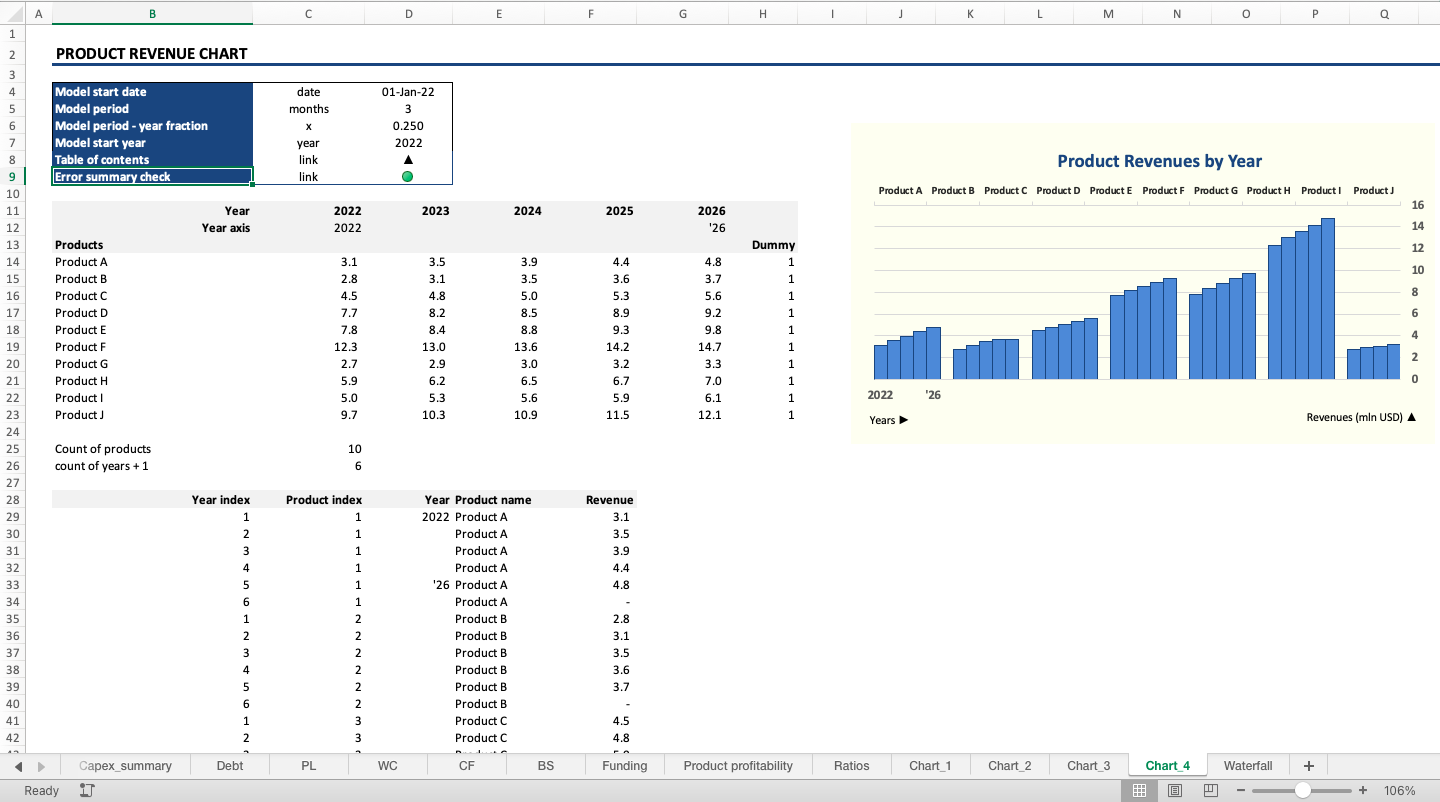Image resolution: width=1440 pixels, height=802 pixels.
Task: Click the green error check circle
Action: 407,177
